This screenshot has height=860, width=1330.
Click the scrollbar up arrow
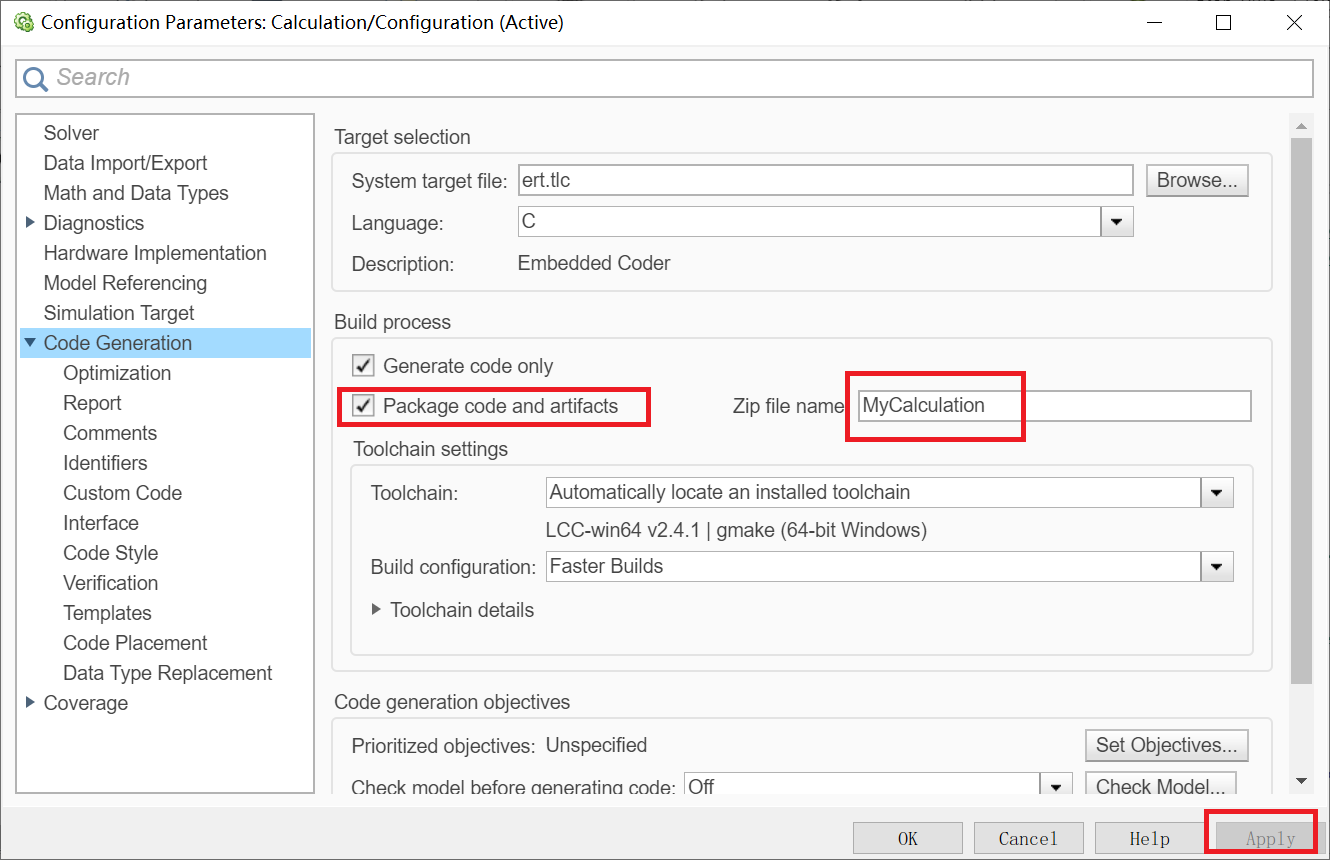point(1301,127)
